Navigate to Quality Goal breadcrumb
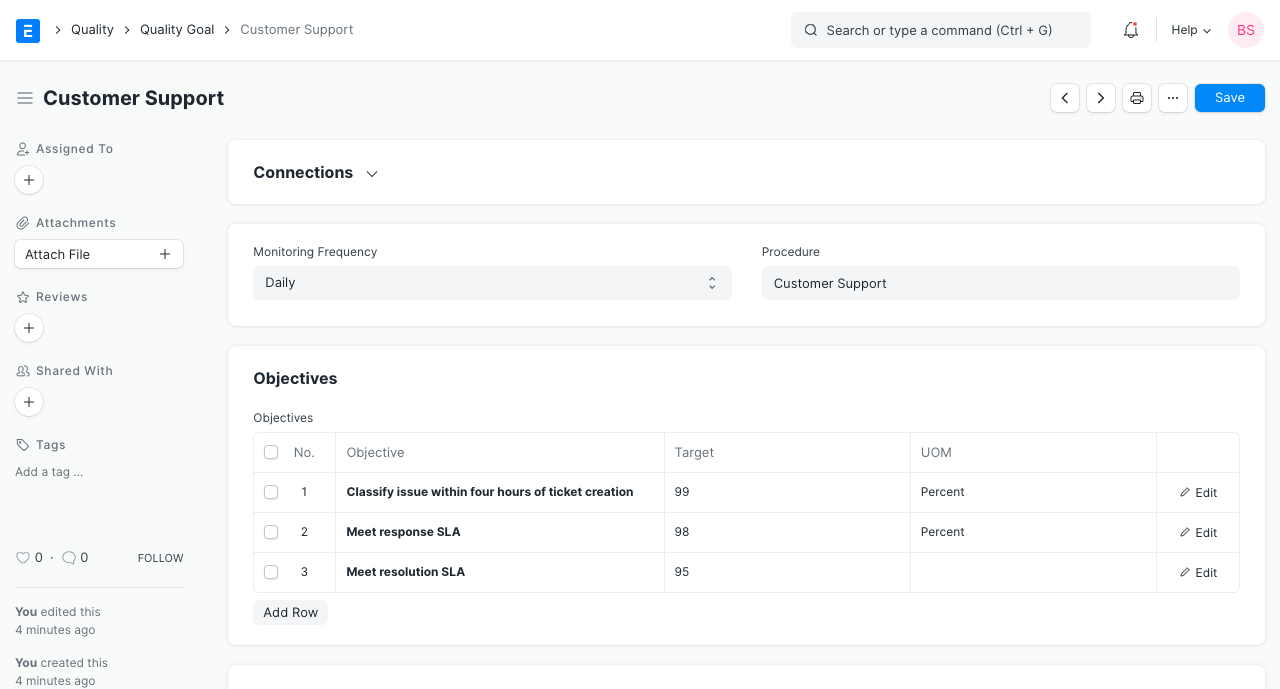The width and height of the screenshot is (1280, 689). click(177, 30)
